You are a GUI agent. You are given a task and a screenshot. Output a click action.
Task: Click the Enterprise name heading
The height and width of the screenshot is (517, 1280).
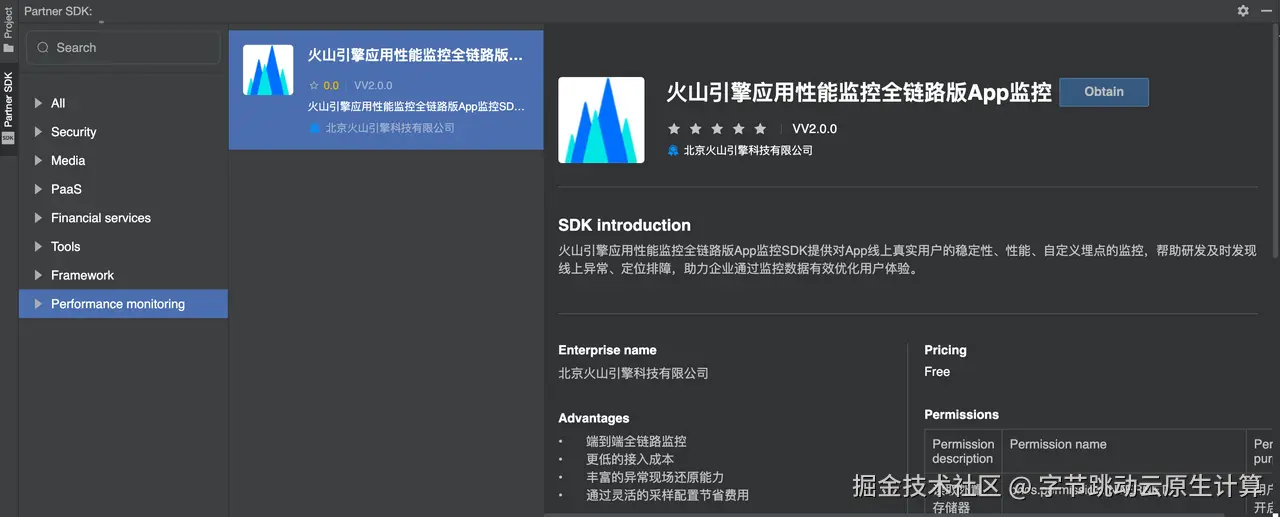607,350
